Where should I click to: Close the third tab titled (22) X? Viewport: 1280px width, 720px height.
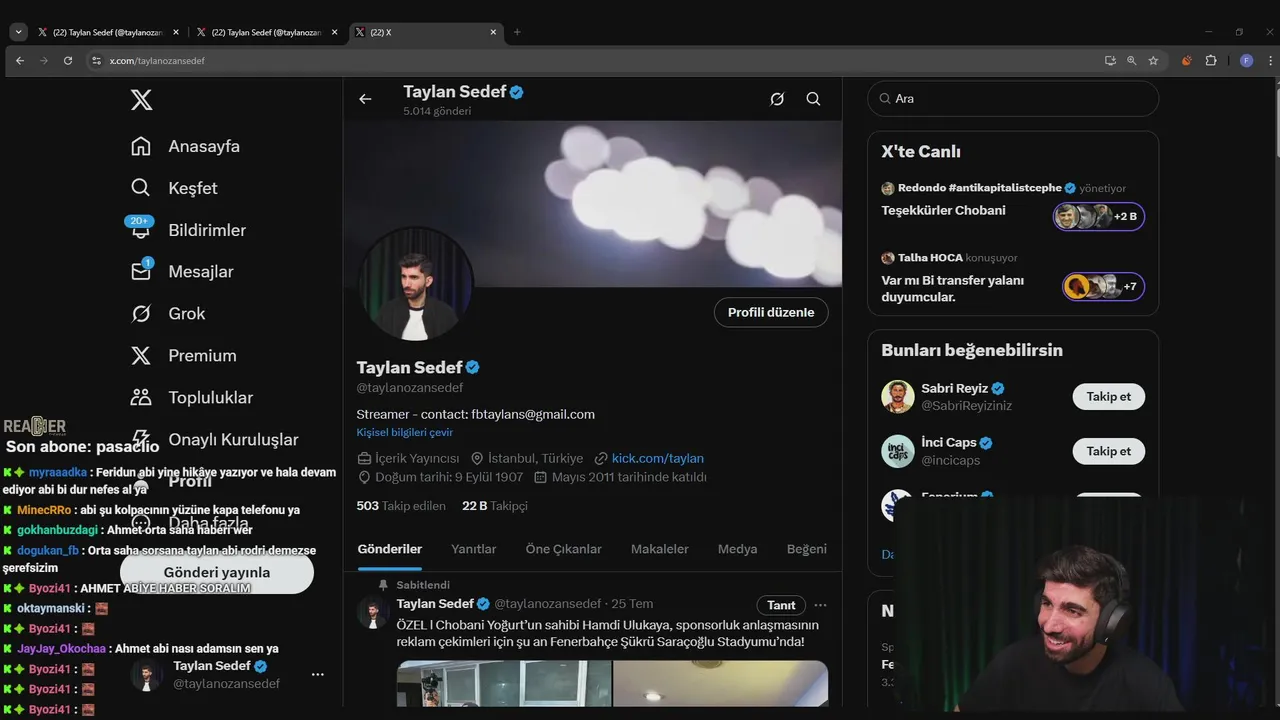(493, 32)
